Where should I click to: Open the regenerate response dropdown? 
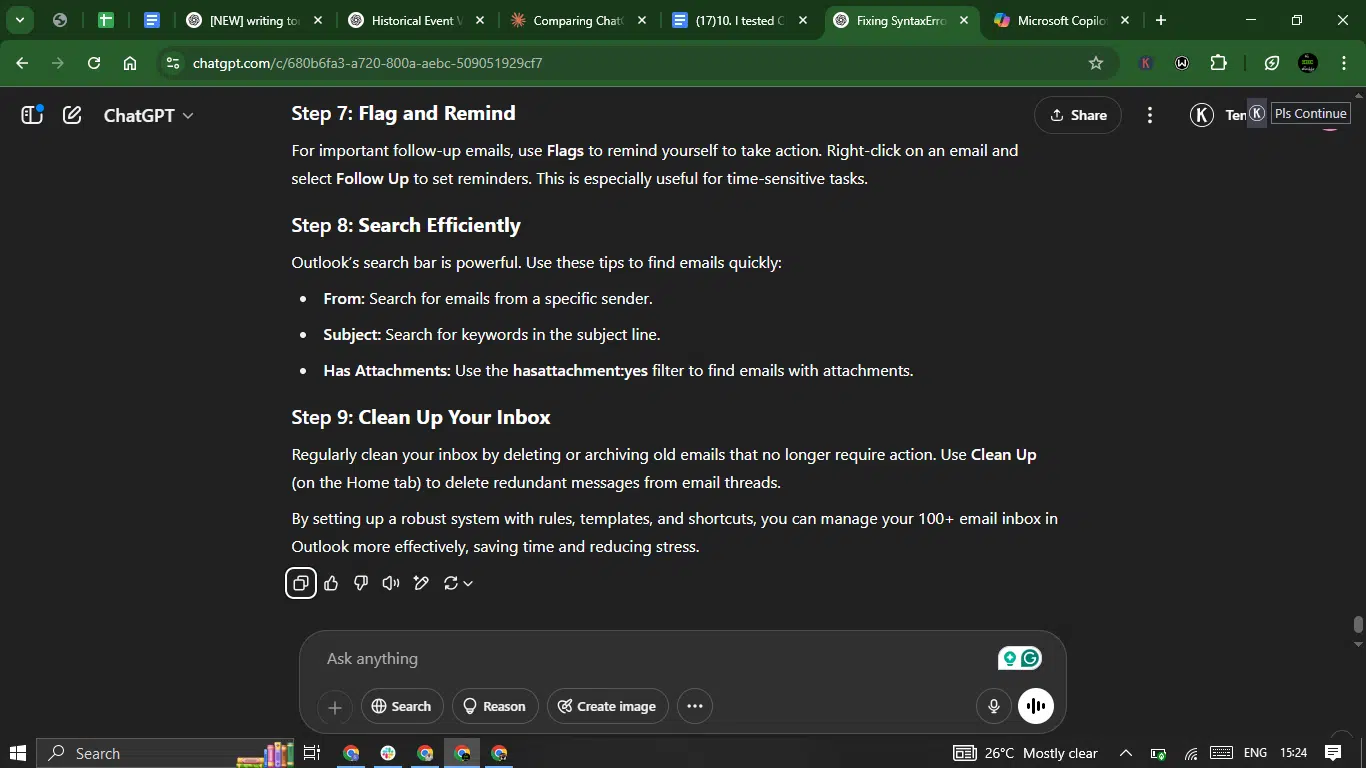pos(458,583)
